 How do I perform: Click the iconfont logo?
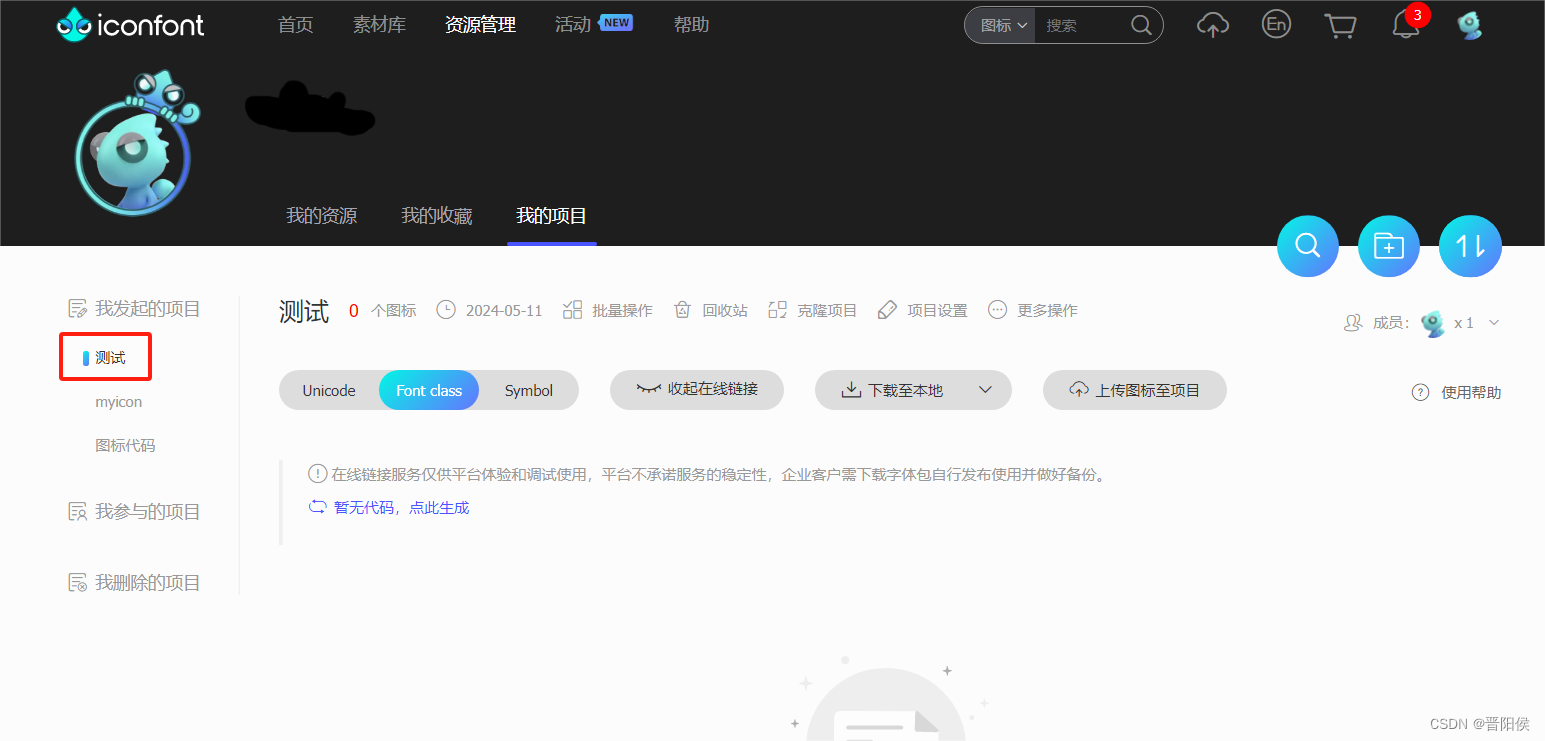[130, 24]
